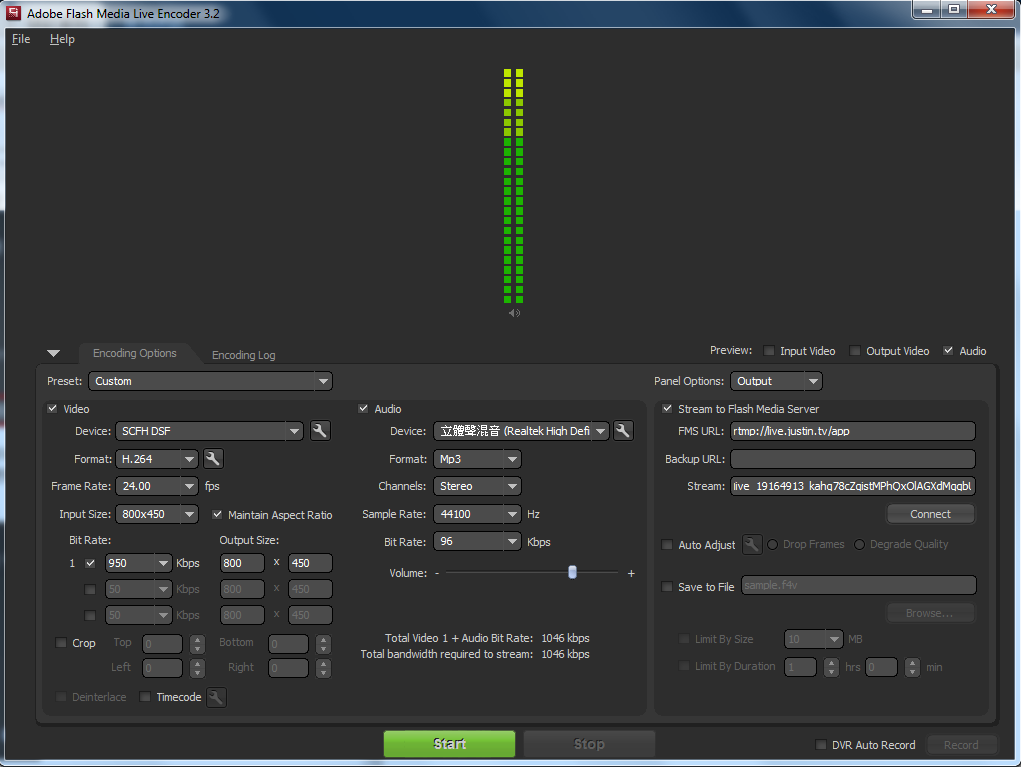The width and height of the screenshot is (1021, 767).
Task: Enable the Input Video preview checkbox
Action: (769, 351)
